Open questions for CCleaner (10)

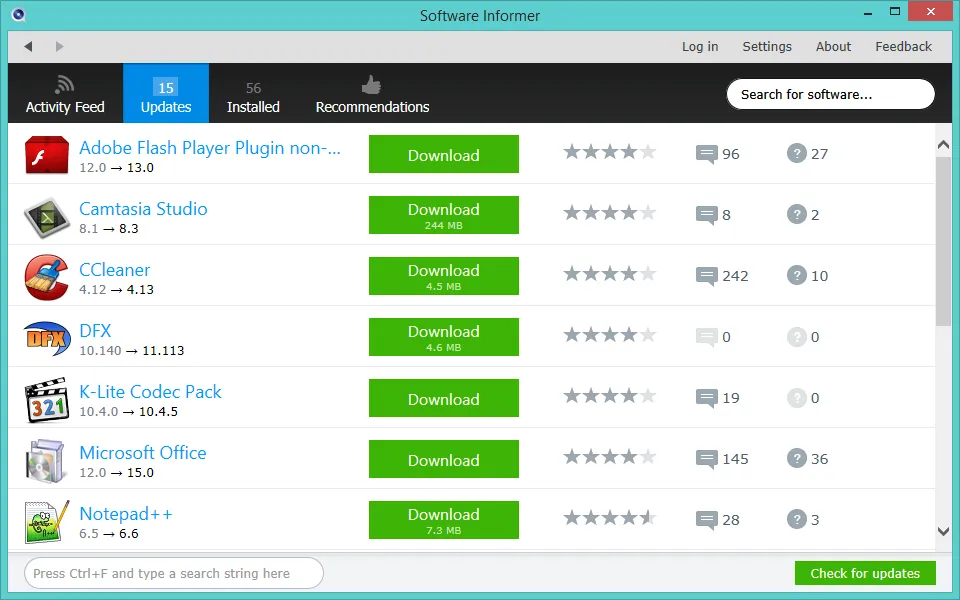(x=808, y=276)
